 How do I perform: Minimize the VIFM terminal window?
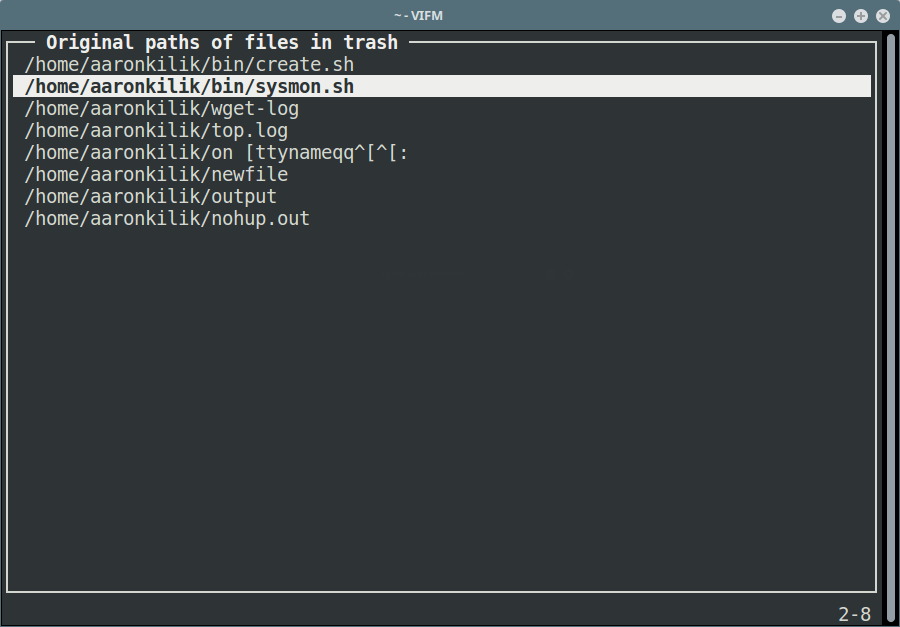pos(839,16)
